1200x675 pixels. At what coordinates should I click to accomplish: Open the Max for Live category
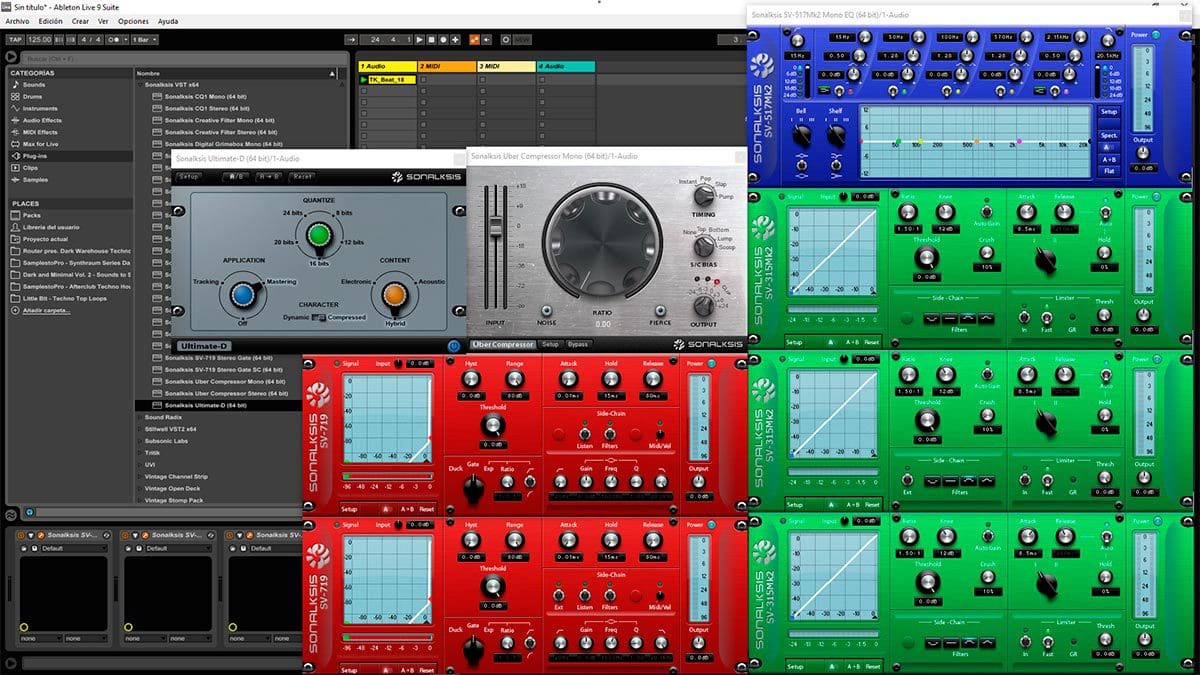40,144
